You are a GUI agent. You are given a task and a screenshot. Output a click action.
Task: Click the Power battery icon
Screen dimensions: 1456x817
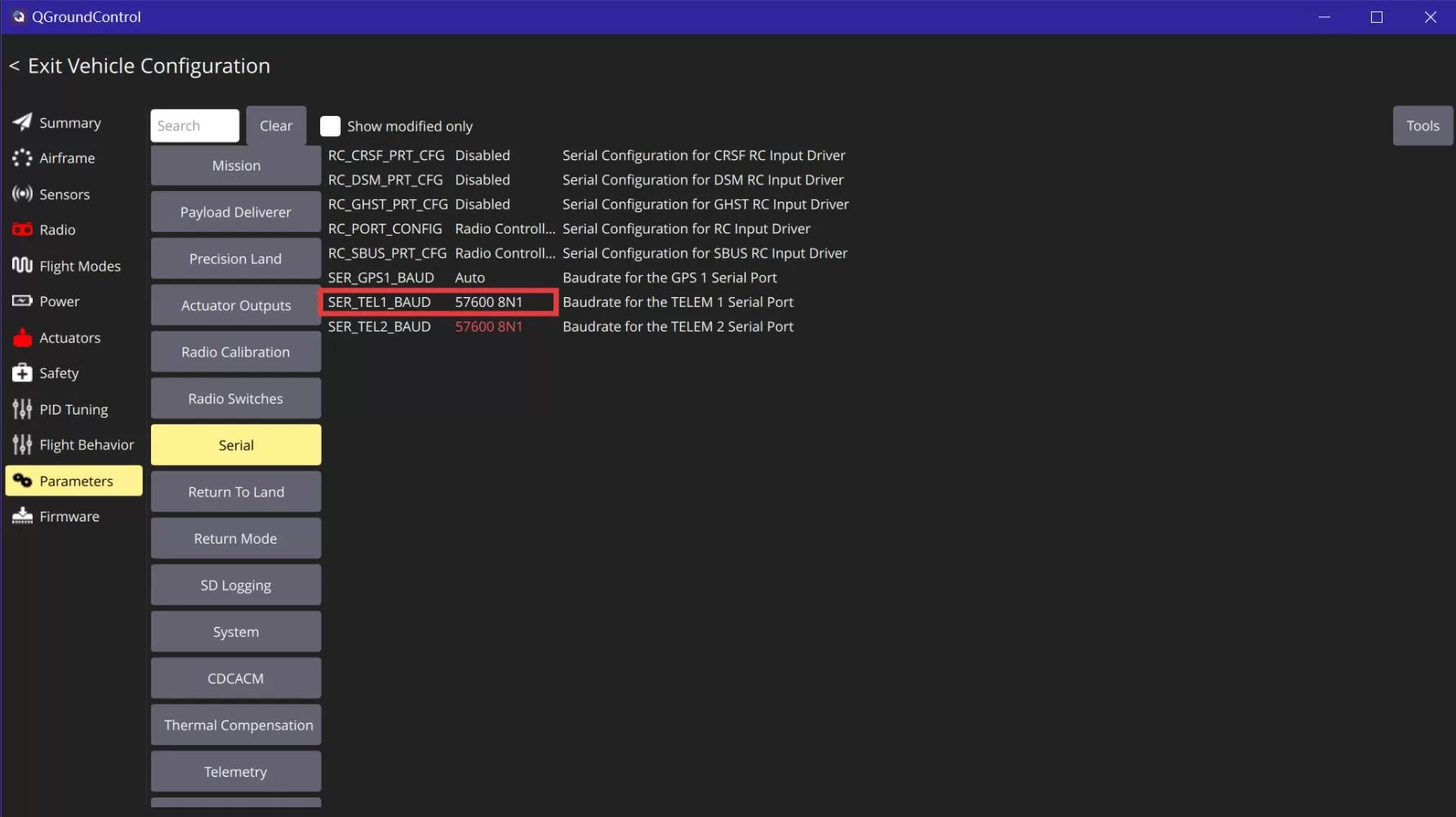tap(22, 301)
